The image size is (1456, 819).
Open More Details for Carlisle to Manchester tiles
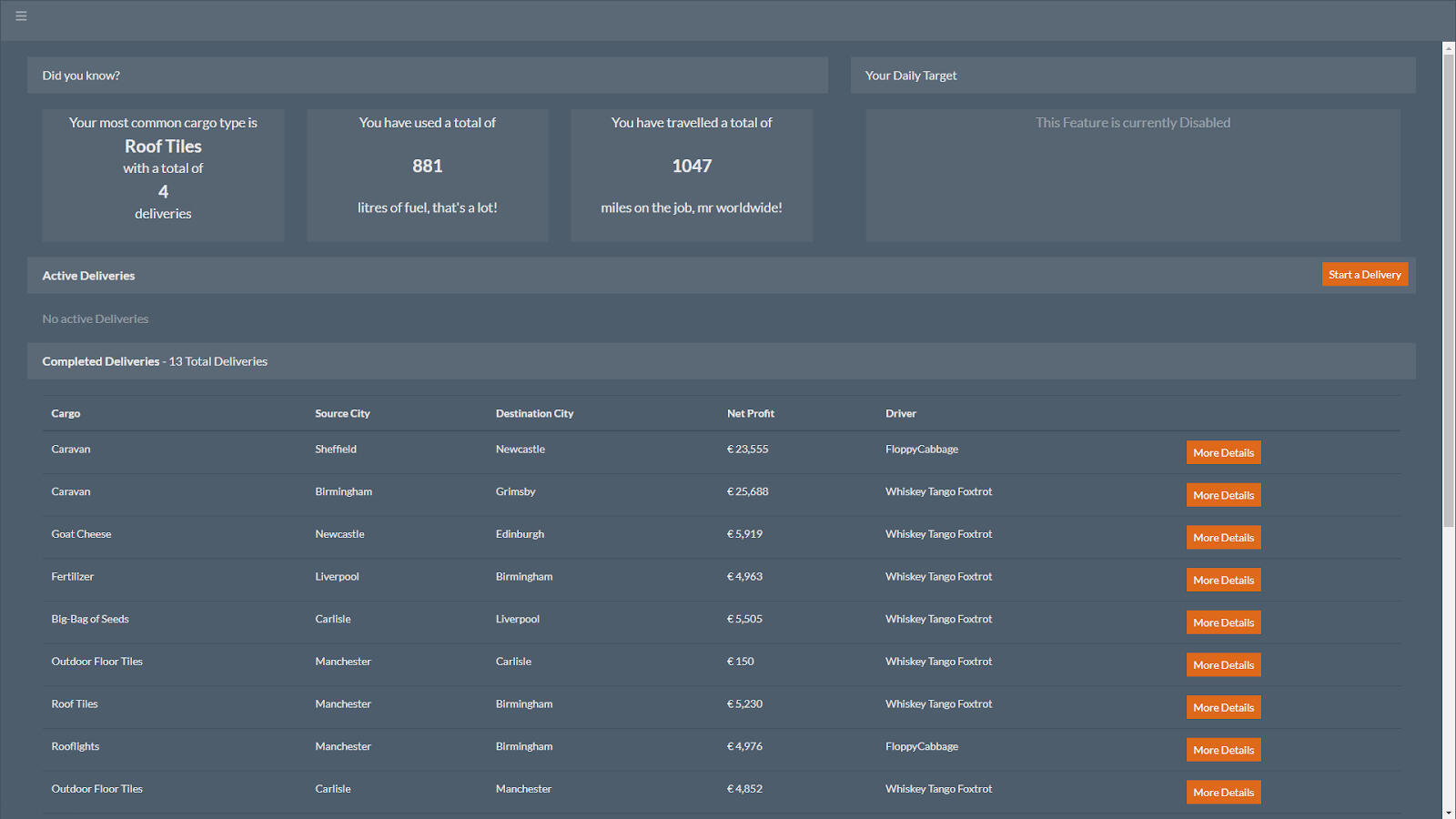(x=1223, y=793)
